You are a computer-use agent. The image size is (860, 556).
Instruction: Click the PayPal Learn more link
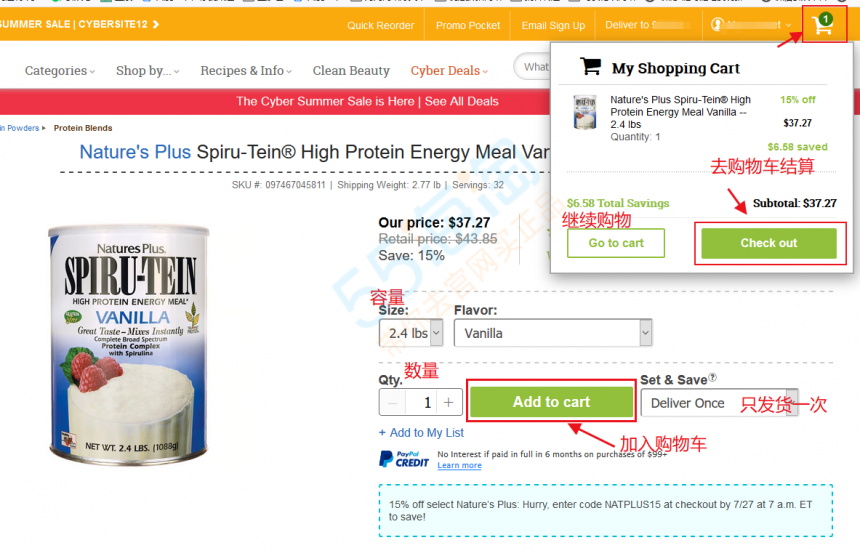pyautogui.click(x=459, y=465)
